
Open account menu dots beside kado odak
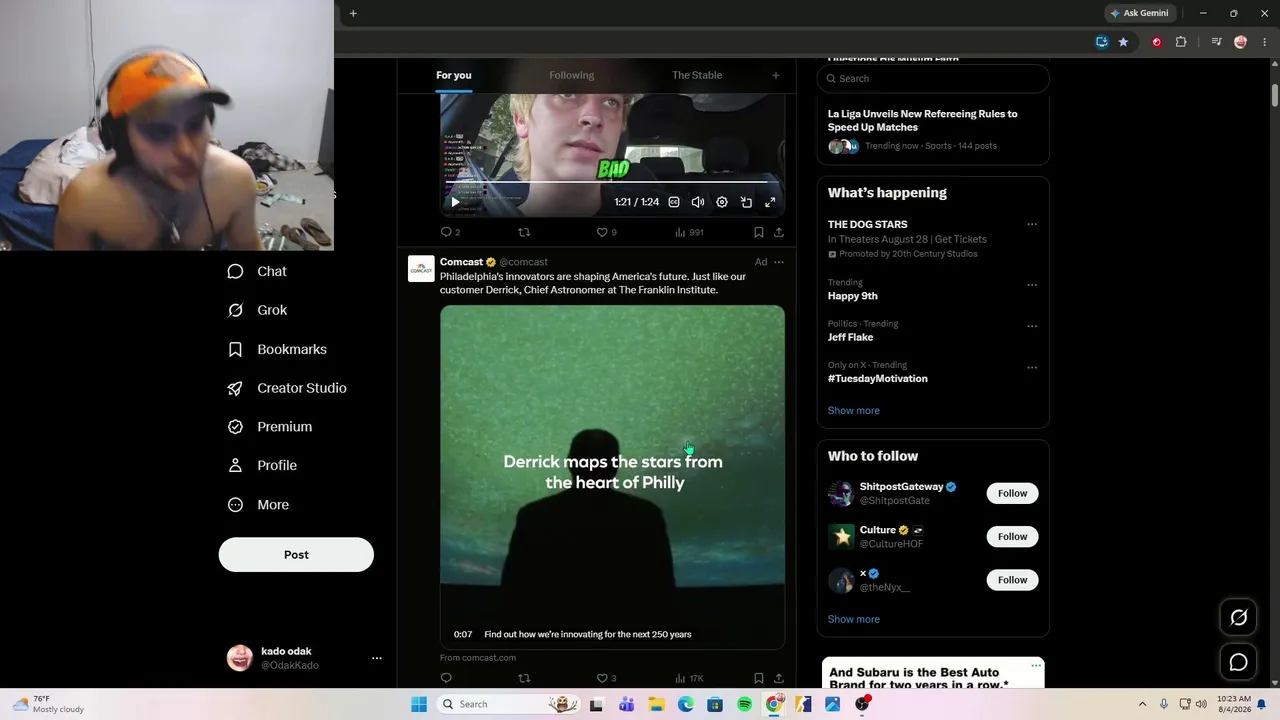[377, 658]
